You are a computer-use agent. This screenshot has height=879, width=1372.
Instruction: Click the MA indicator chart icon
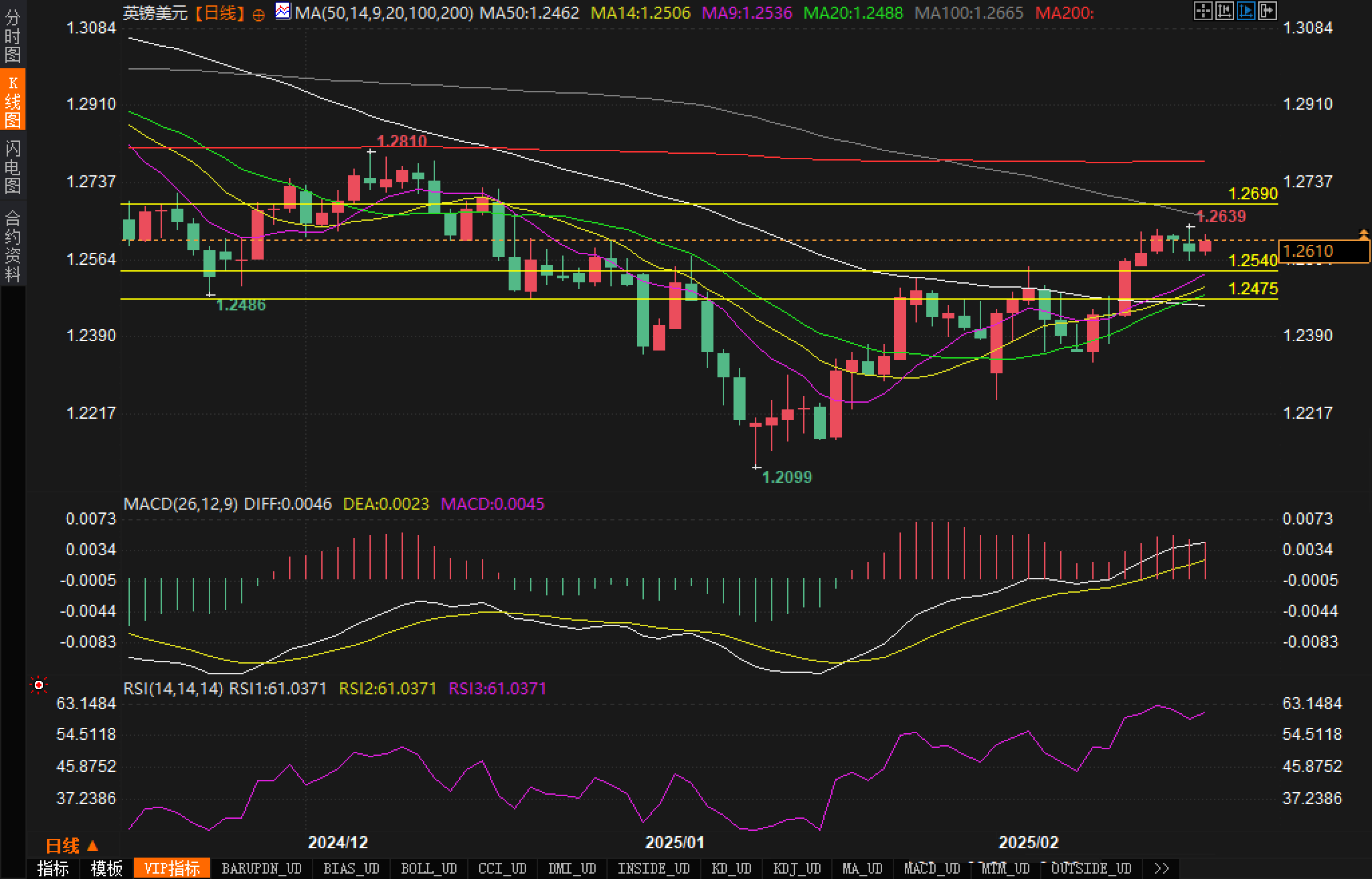(x=283, y=11)
